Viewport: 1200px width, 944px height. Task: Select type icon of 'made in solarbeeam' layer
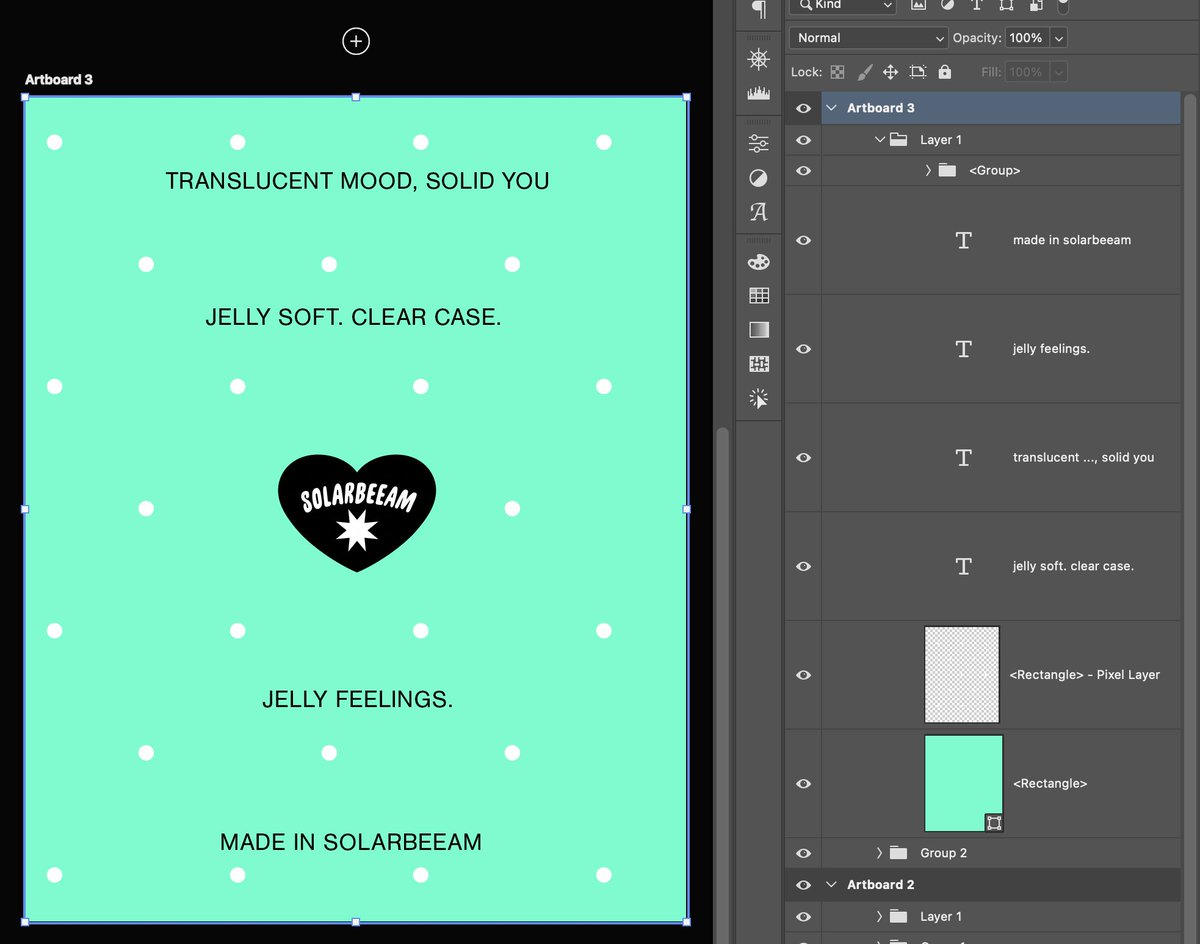point(963,240)
